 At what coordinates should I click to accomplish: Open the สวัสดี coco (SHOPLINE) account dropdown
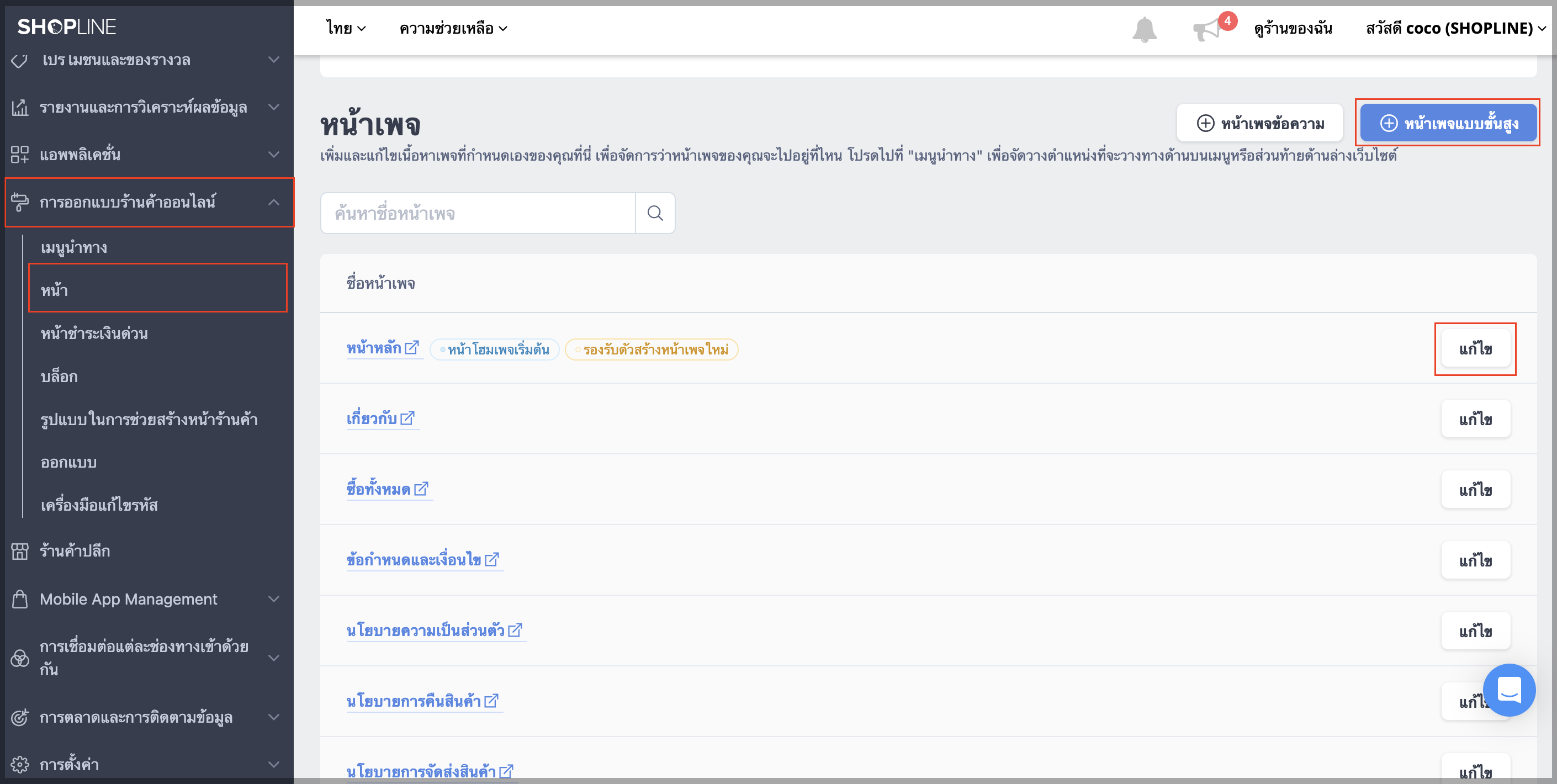pos(1456,28)
